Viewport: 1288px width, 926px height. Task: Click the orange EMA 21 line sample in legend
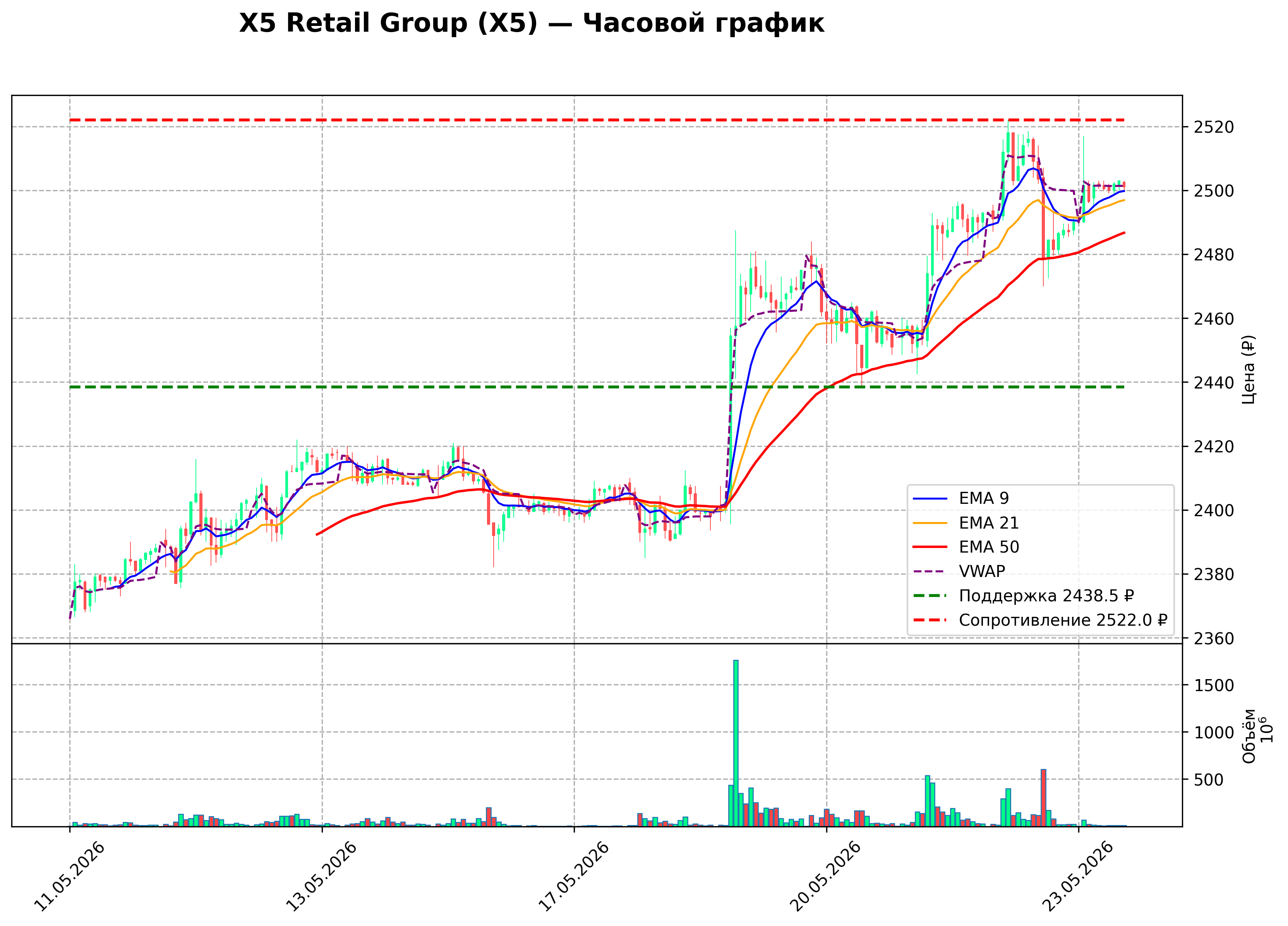click(930, 523)
